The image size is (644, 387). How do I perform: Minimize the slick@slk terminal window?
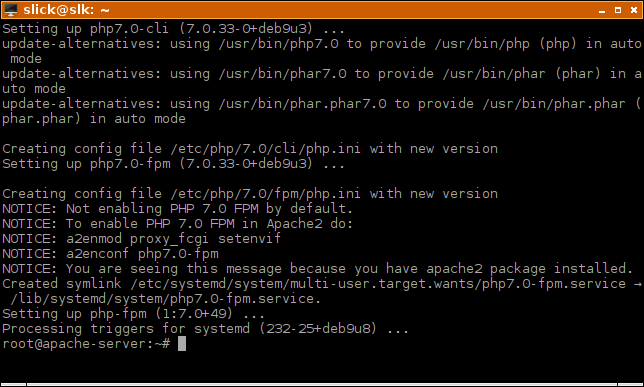(x=602, y=10)
